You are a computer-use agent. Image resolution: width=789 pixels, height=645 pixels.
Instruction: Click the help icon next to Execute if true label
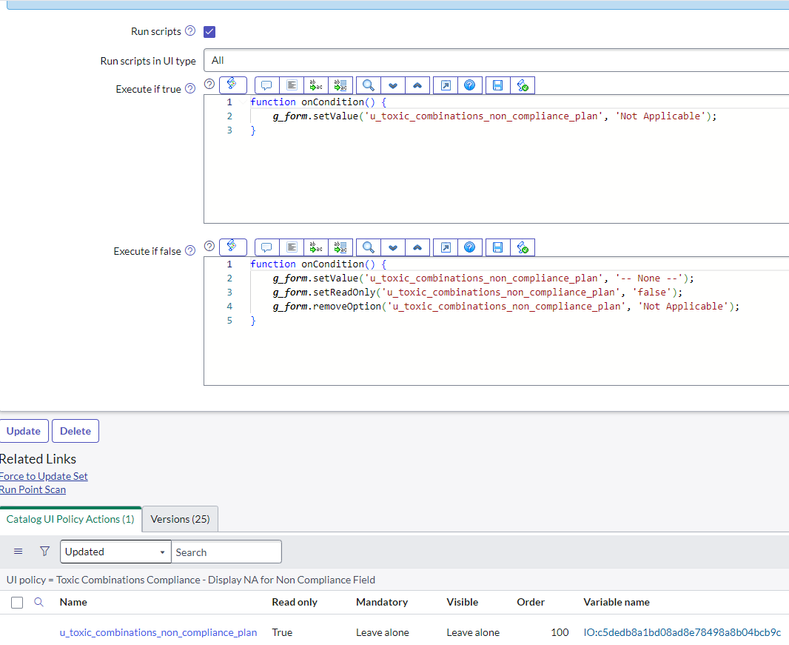coord(190,89)
